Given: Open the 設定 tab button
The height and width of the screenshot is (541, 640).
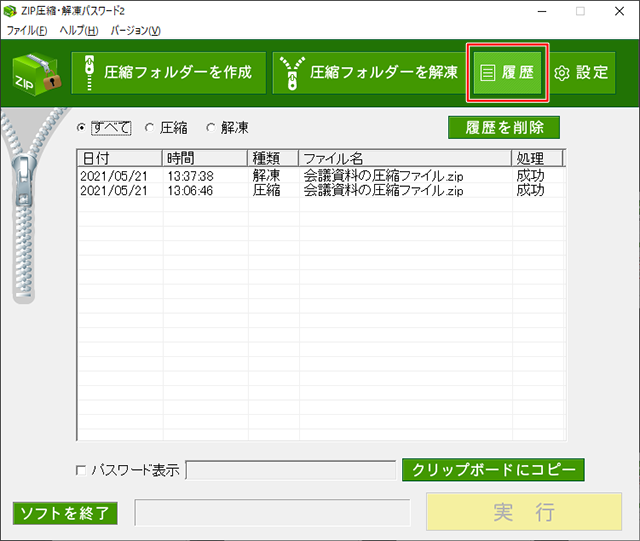Looking at the screenshot, I should tap(582, 73).
